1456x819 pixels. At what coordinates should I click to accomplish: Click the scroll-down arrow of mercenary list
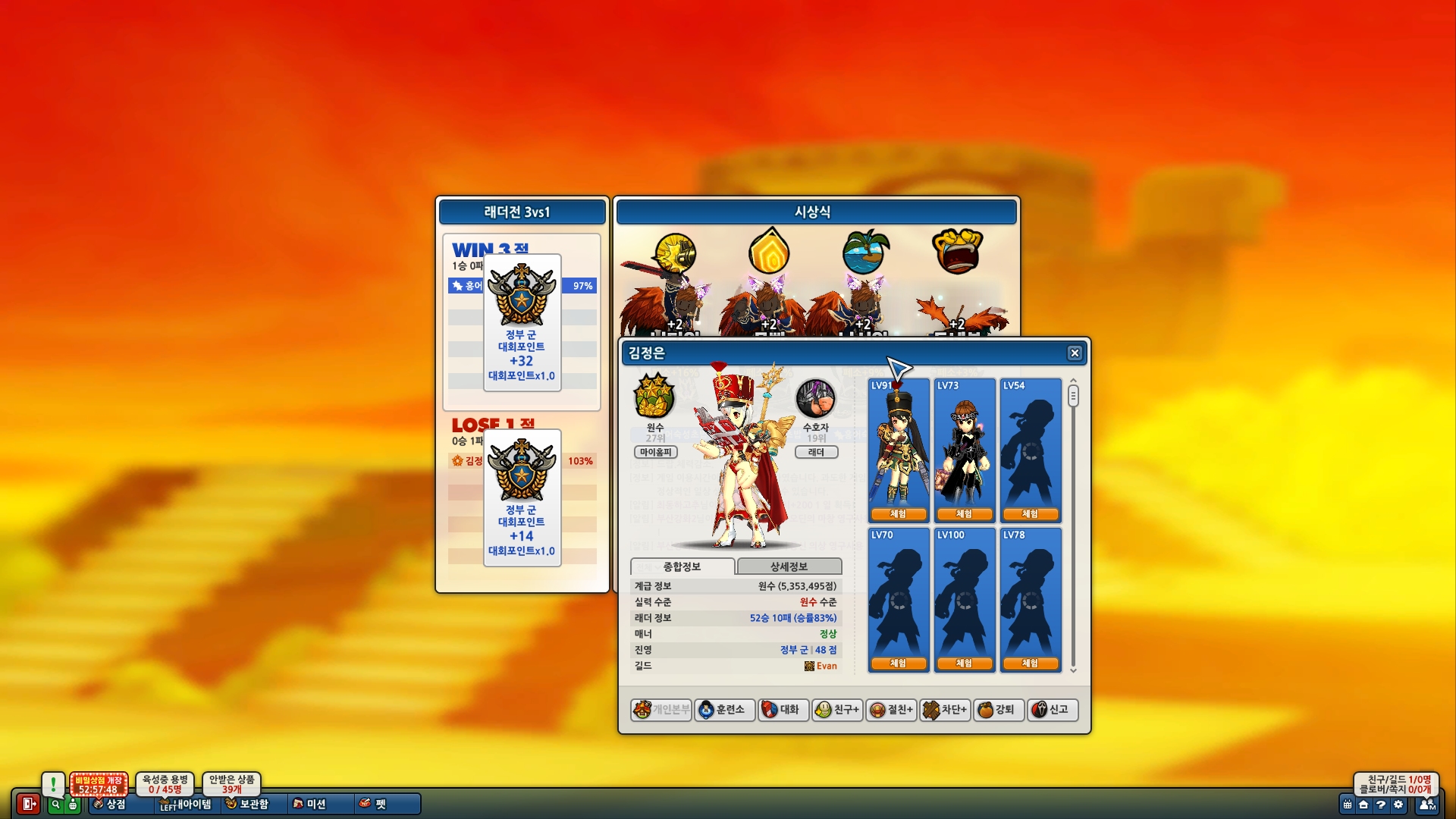(x=1073, y=670)
